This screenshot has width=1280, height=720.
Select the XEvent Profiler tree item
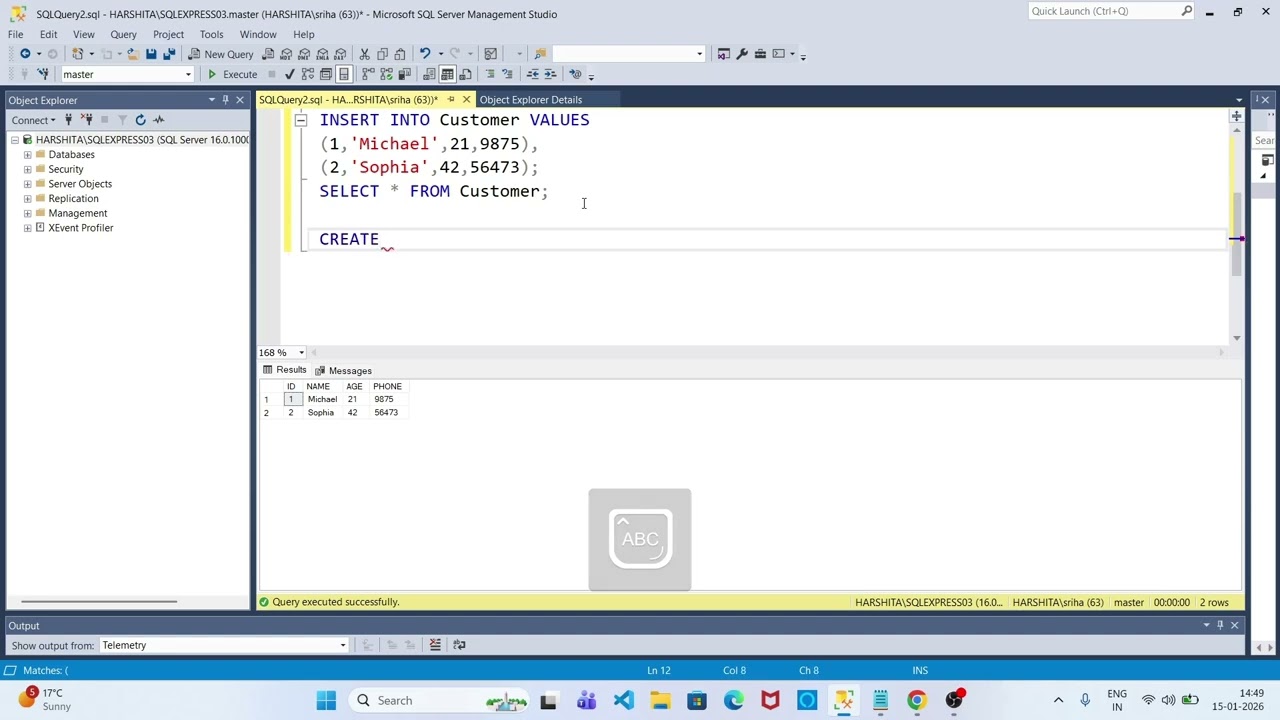[80, 228]
